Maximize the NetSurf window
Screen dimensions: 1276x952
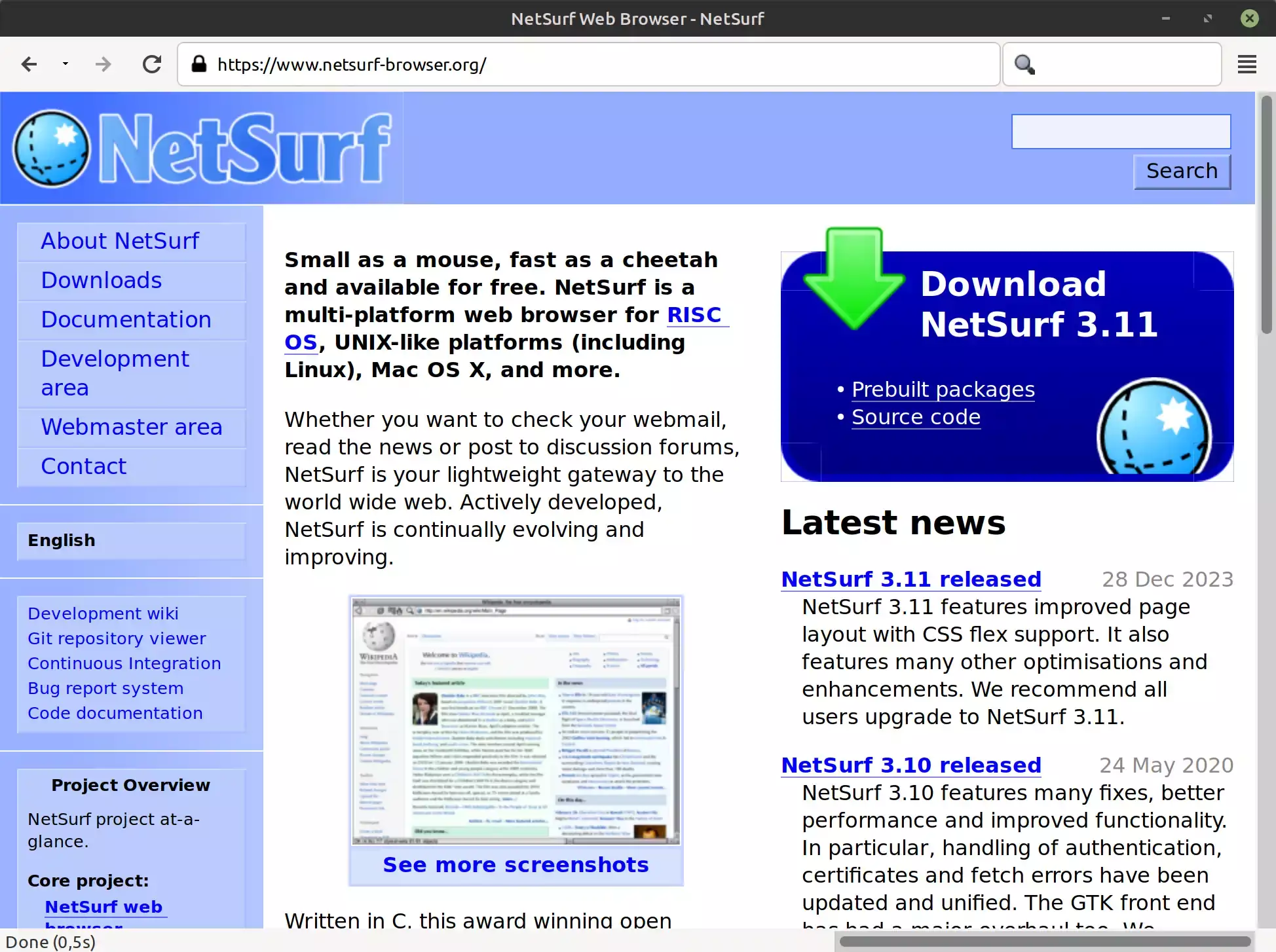[1208, 18]
